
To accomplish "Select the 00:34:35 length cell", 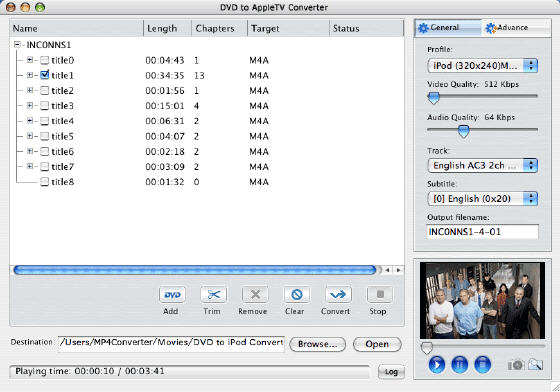I will (x=165, y=75).
